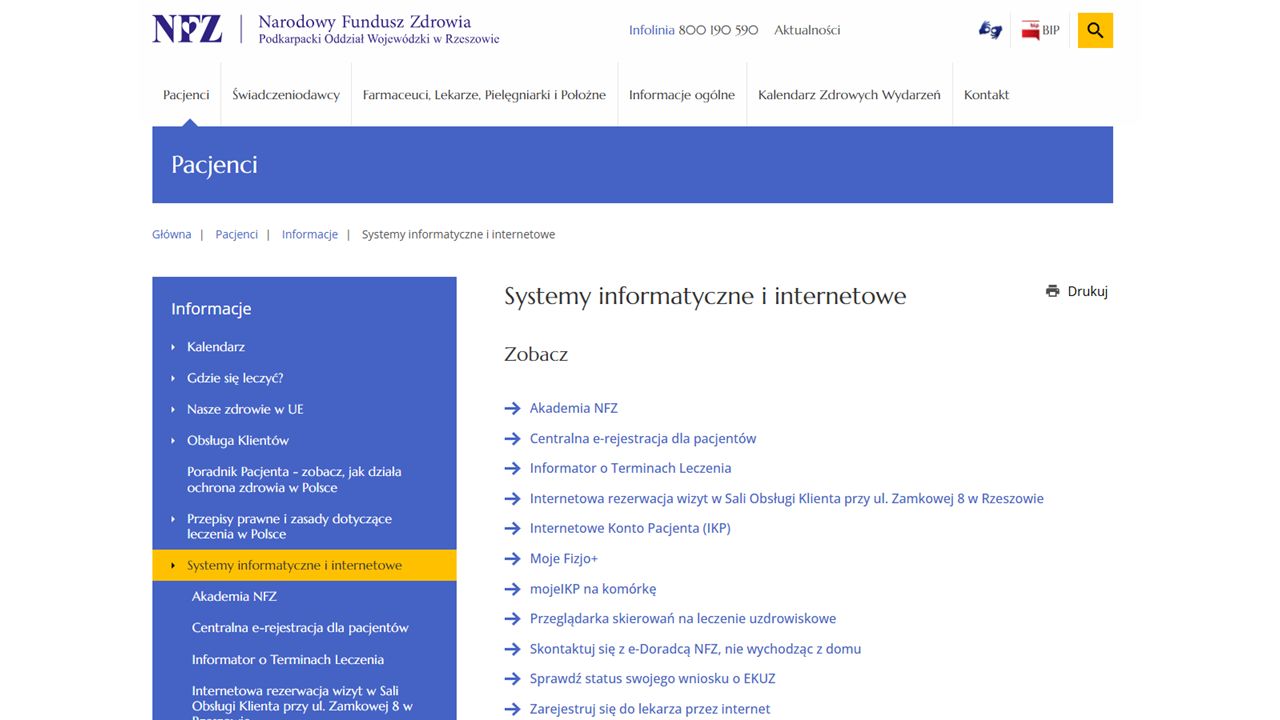Click the Informacje sidebar heading
Screen dimensions: 1280x720
(211, 308)
